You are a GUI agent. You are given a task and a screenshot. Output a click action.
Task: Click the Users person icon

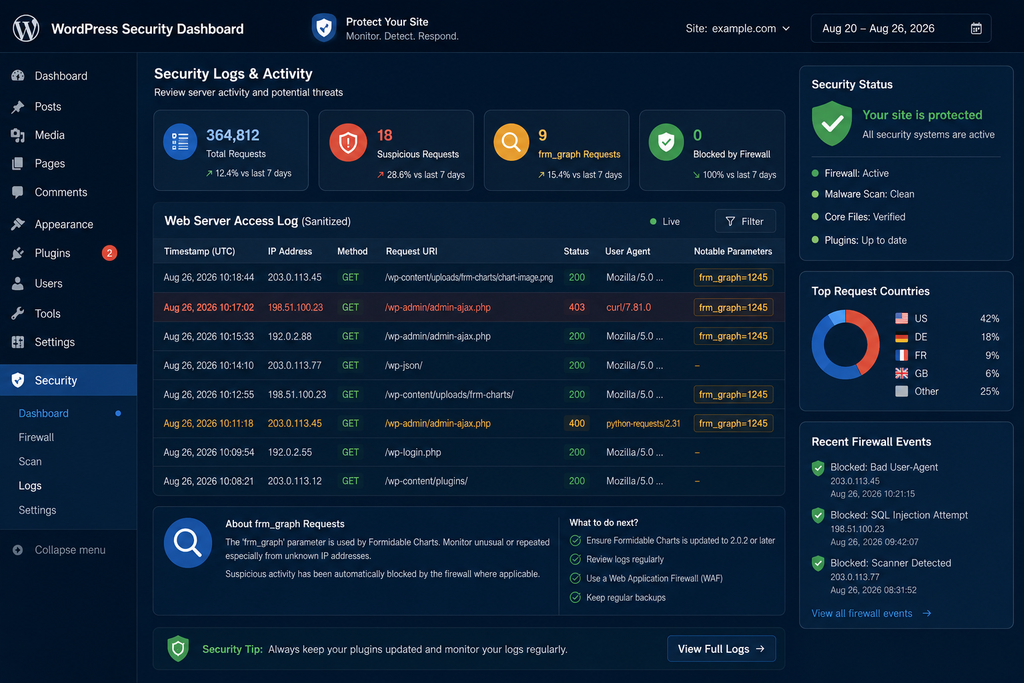[x=18, y=283]
